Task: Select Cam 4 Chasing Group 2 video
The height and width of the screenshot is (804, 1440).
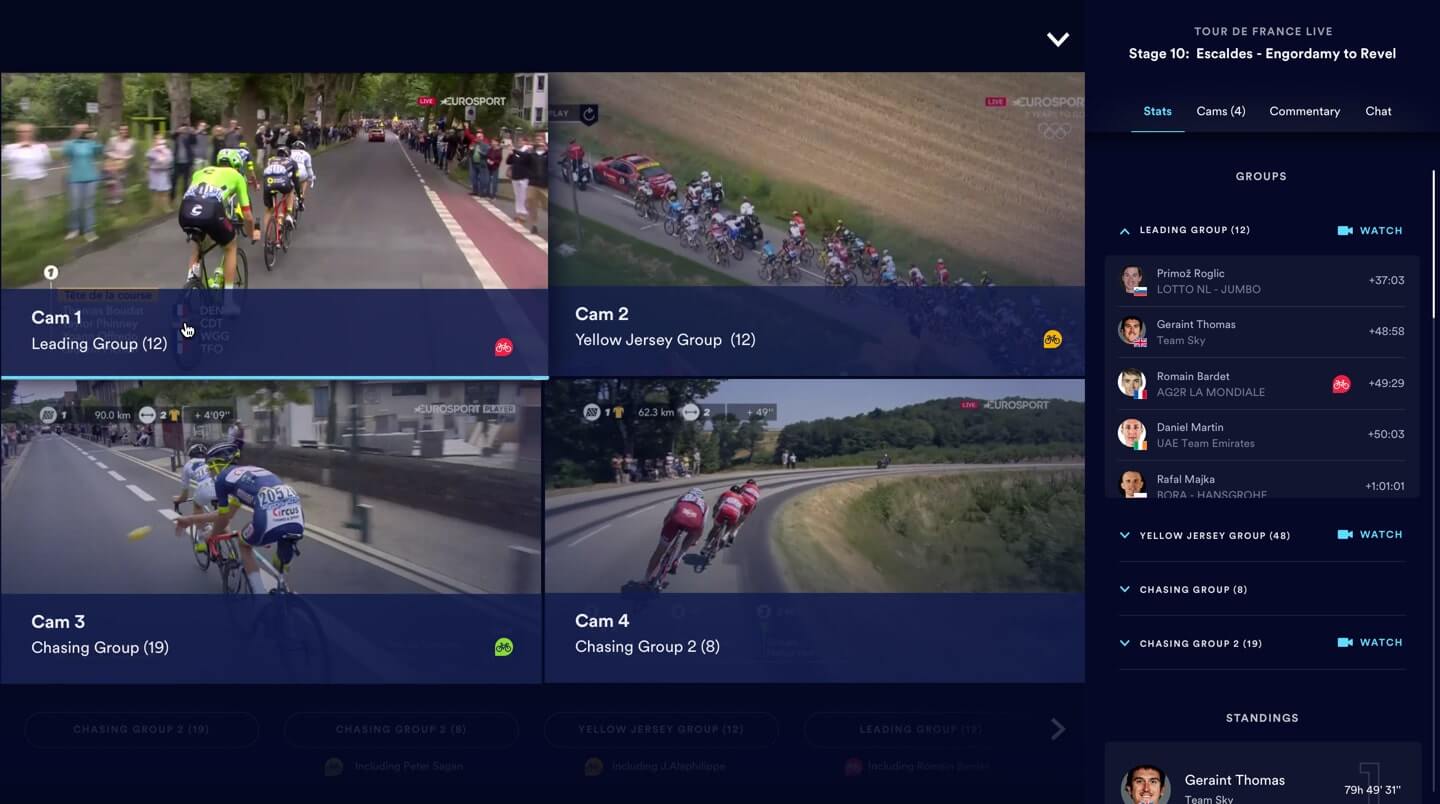Action: [814, 530]
